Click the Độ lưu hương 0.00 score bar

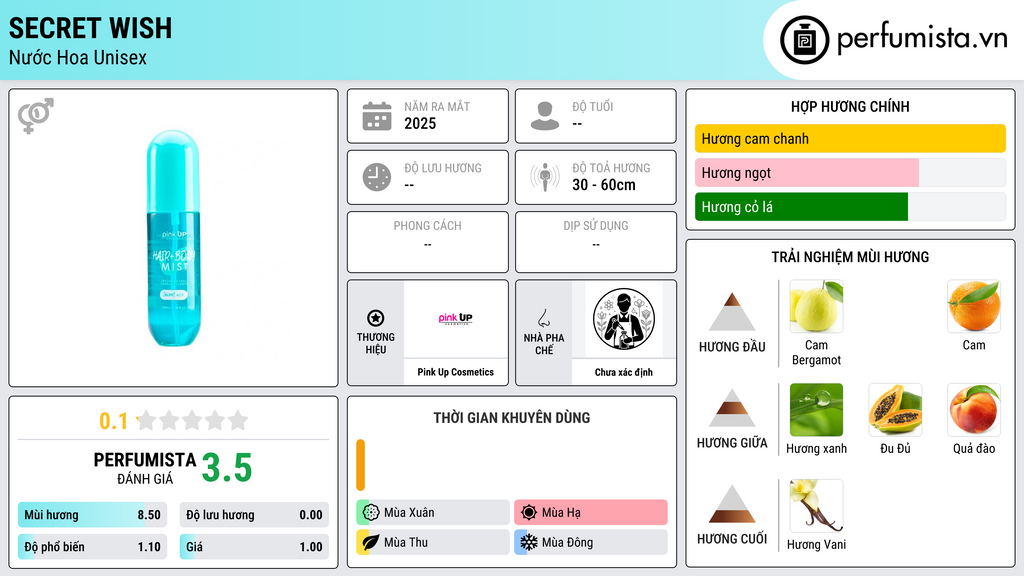[254, 515]
